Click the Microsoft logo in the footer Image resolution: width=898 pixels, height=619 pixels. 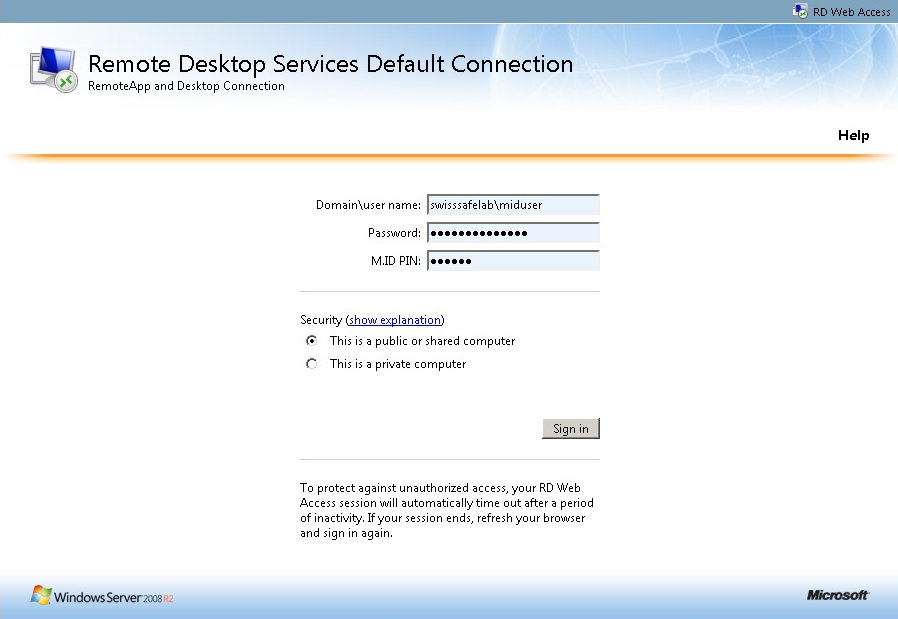tap(837, 596)
